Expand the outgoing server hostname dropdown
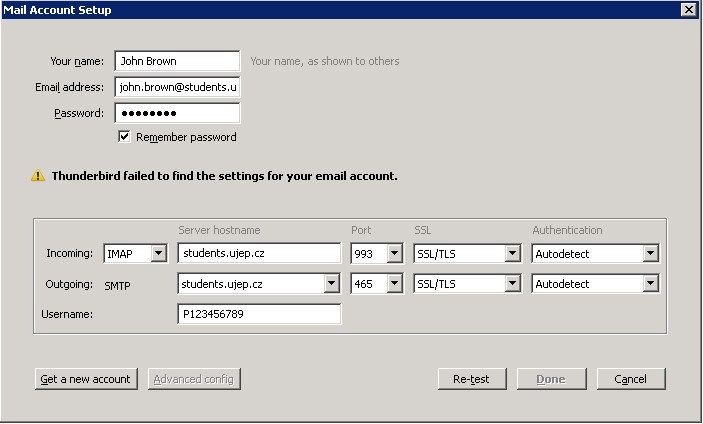This screenshot has width=703, height=424. [332, 284]
